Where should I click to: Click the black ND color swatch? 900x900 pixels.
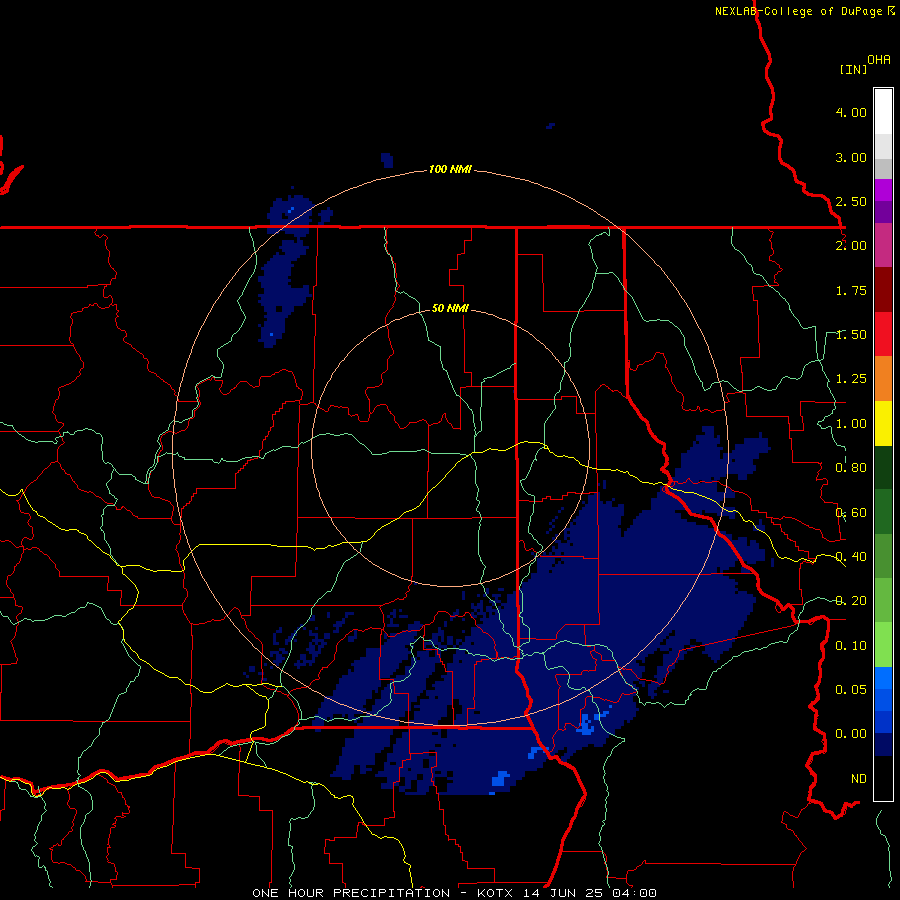(883, 778)
